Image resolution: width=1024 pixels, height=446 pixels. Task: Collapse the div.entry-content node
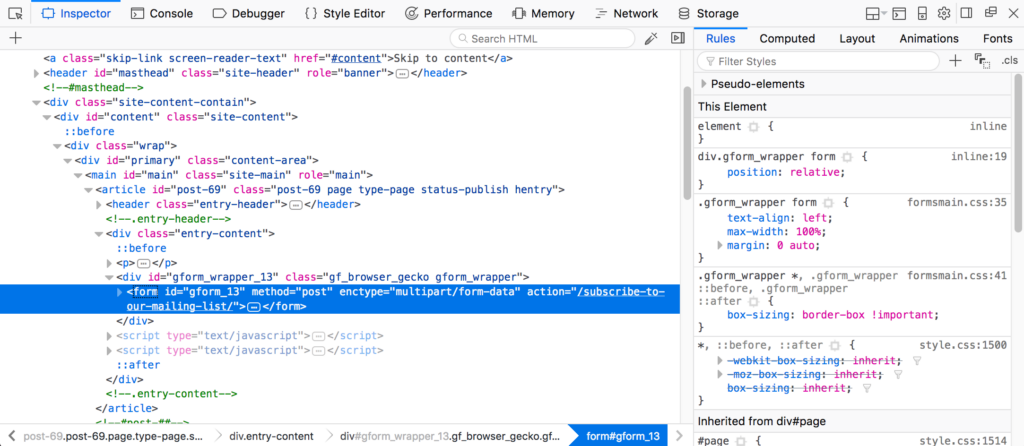pyautogui.click(x=99, y=234)
